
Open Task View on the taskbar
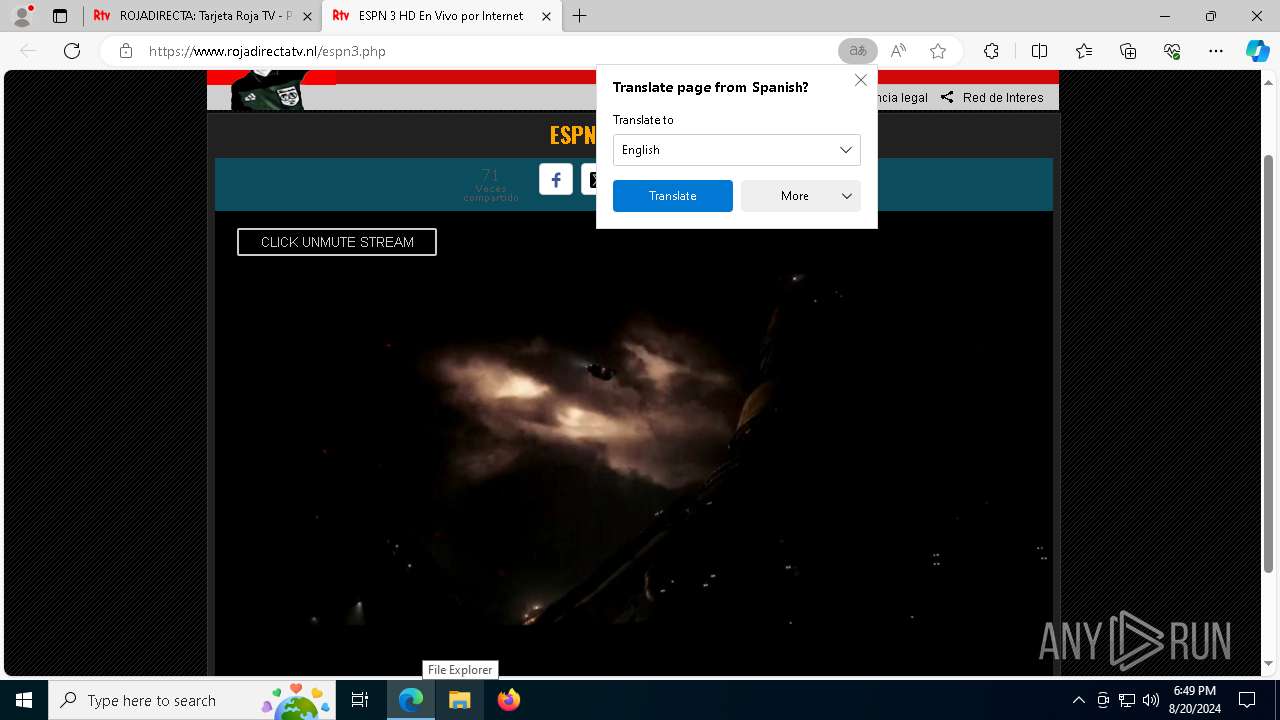[x=360, y=700]
